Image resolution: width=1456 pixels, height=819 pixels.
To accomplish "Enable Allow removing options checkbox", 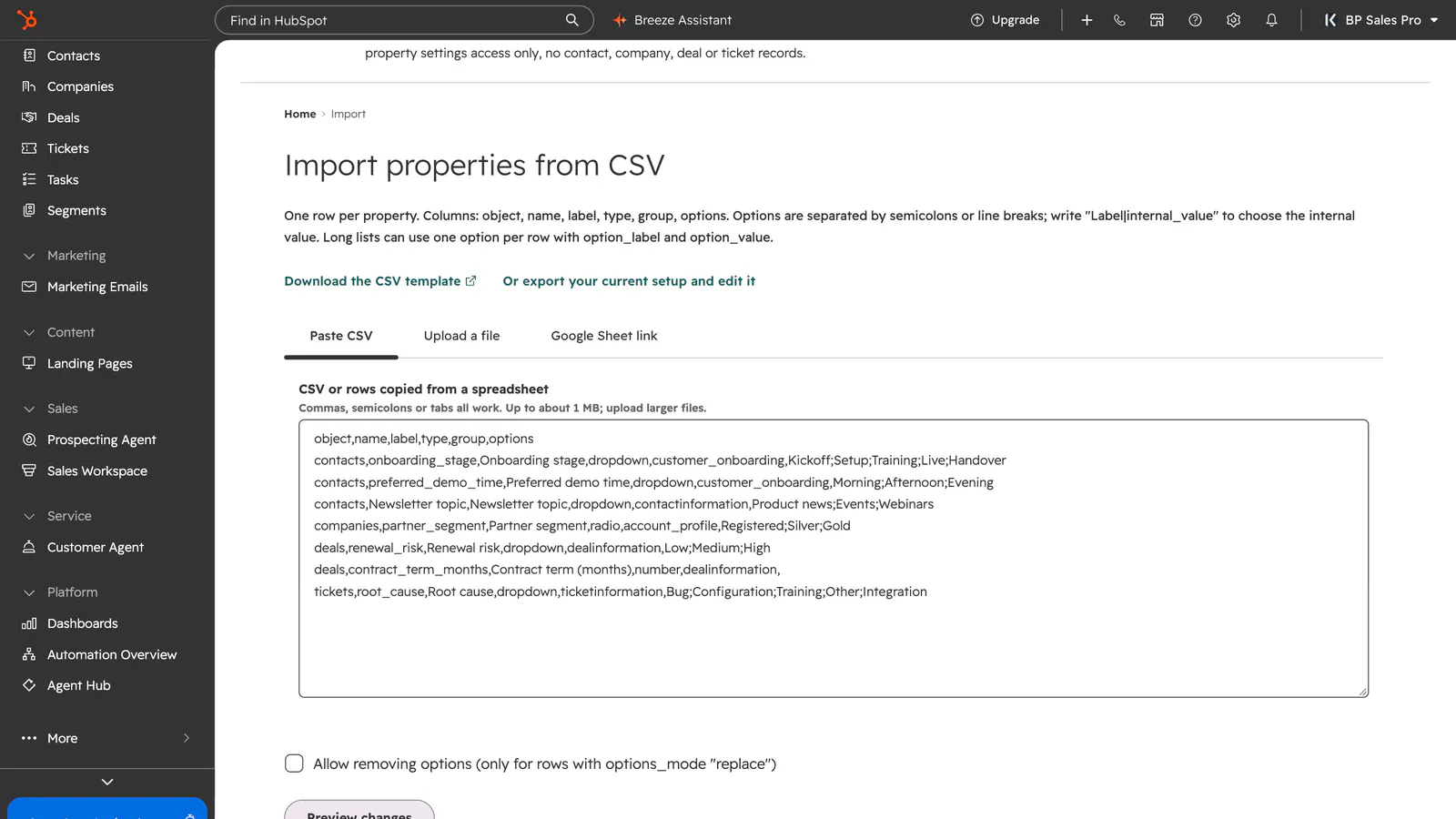I will (294, 763).
